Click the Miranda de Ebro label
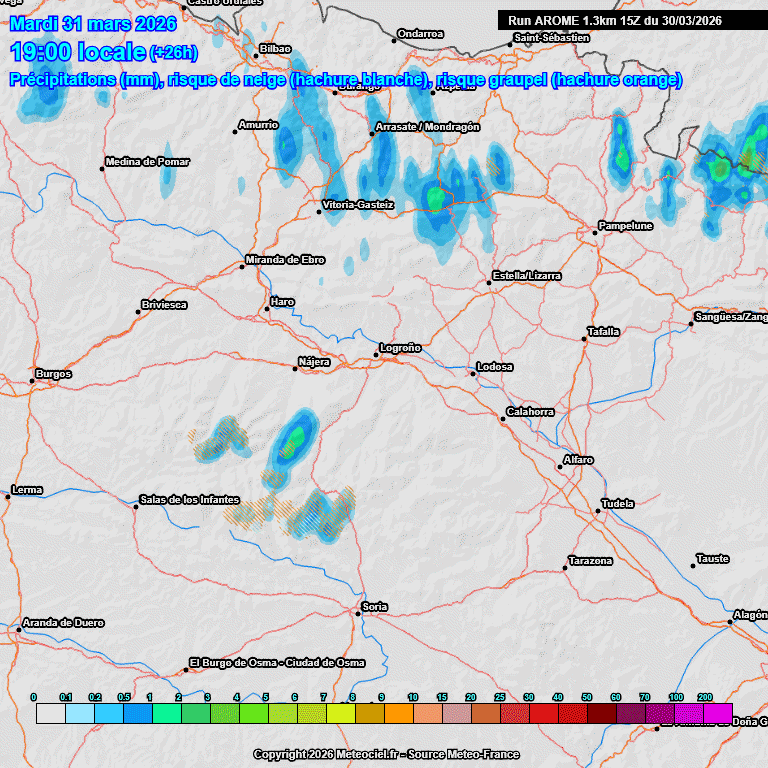This screenshot has height=768, width=768. [285, 260]
